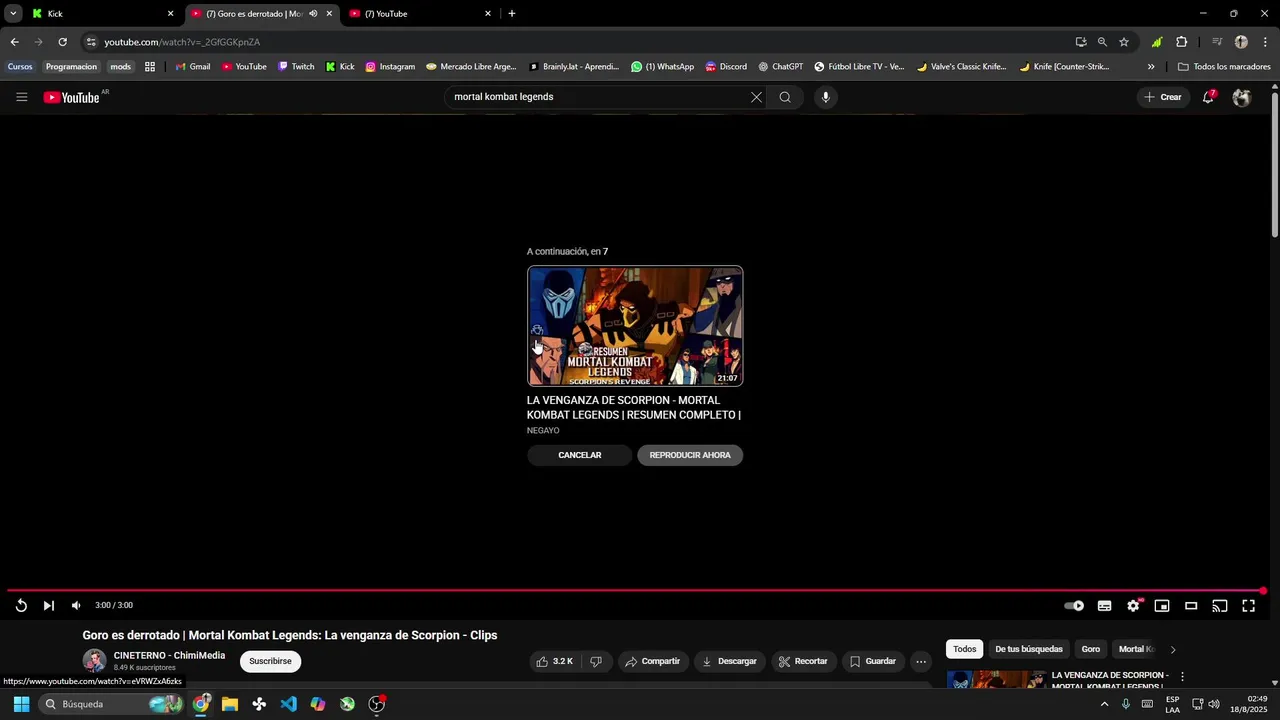Viewport: 1280px width, 720px height.
Task: Open a new browser tab
Action: tap(512, 14)
